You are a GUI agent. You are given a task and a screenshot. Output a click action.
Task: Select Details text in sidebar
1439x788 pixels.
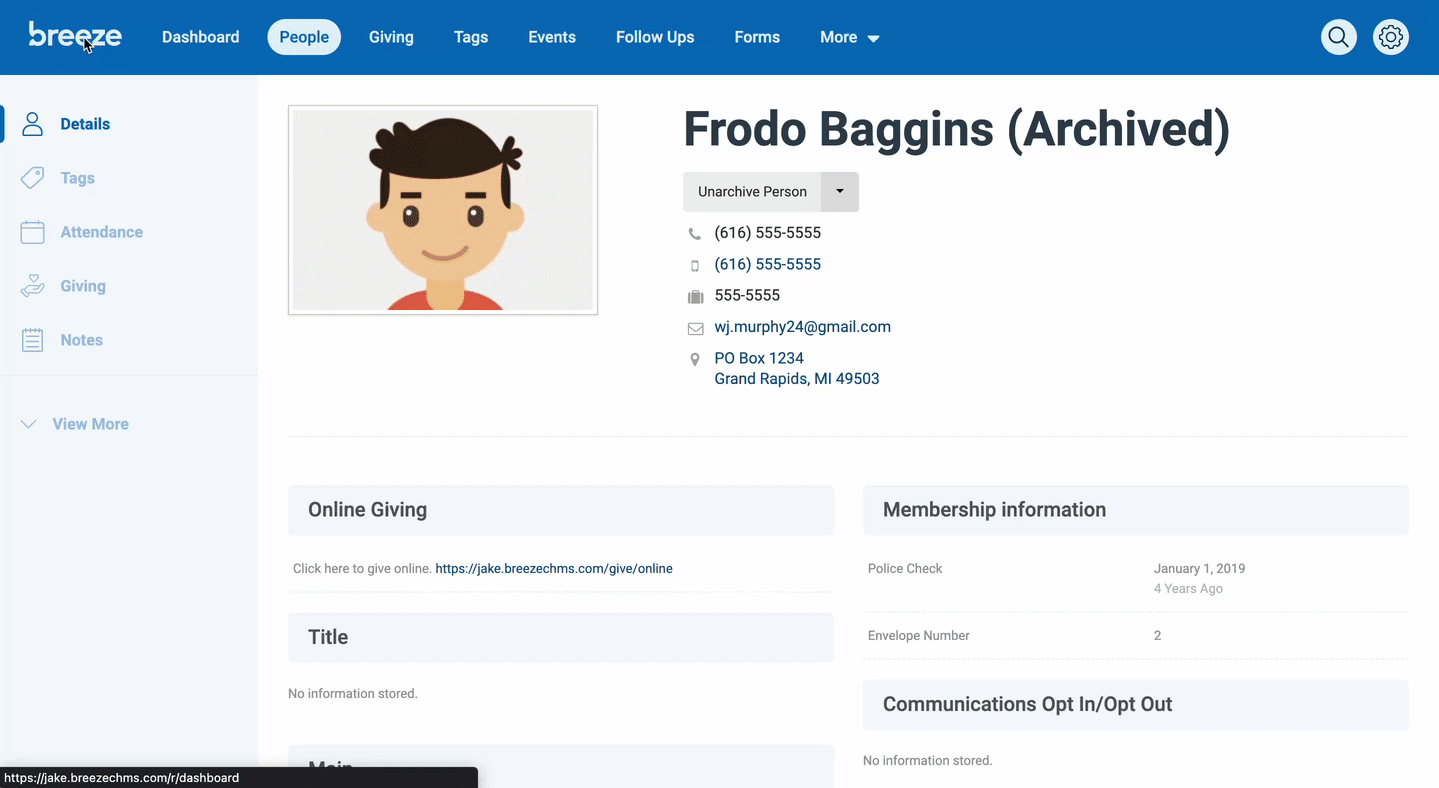[85, 124]
